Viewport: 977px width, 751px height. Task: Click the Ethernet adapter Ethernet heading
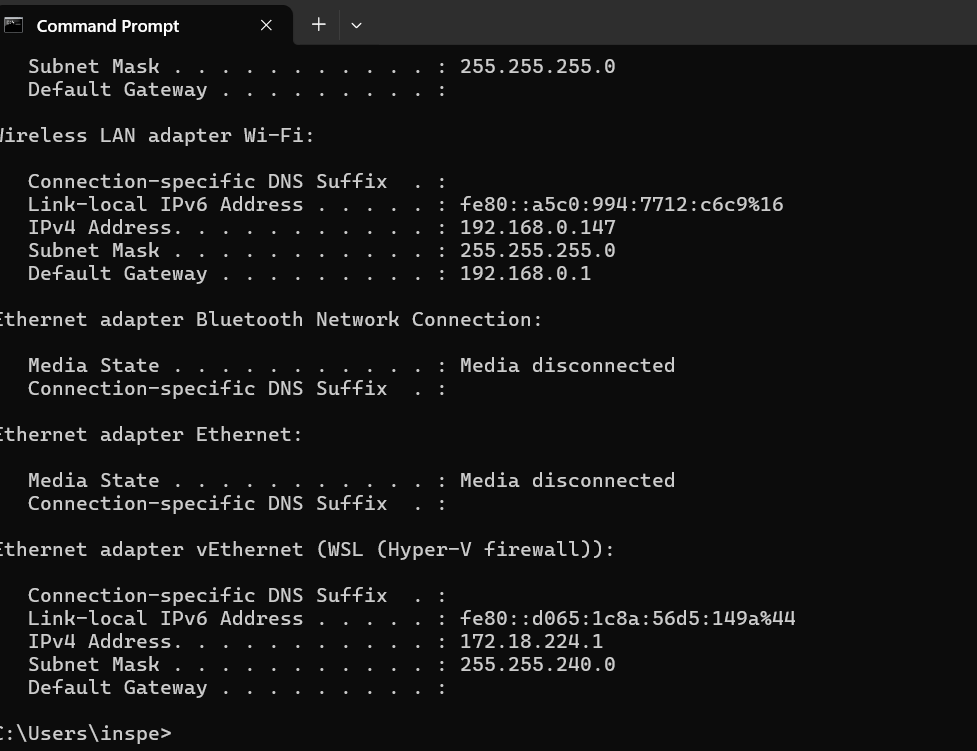(149, 435)
